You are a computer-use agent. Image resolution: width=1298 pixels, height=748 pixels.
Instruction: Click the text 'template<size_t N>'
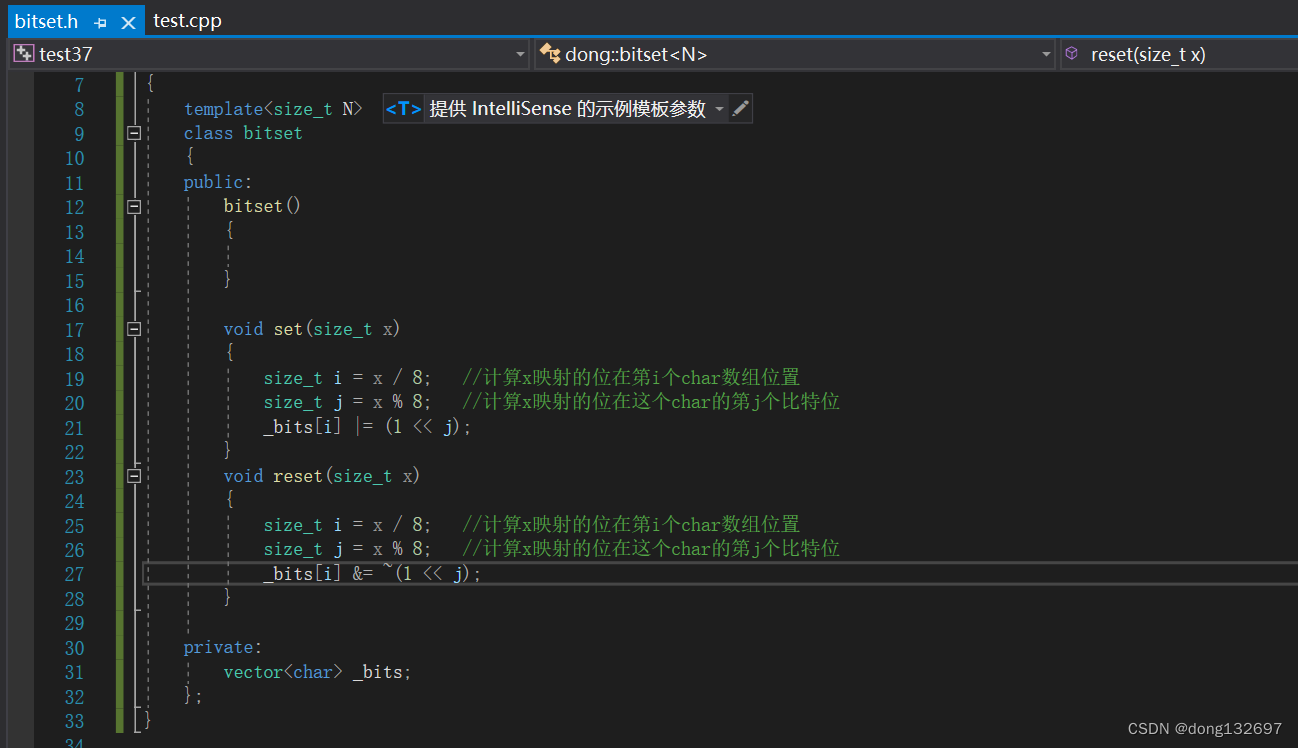(273, 109)
